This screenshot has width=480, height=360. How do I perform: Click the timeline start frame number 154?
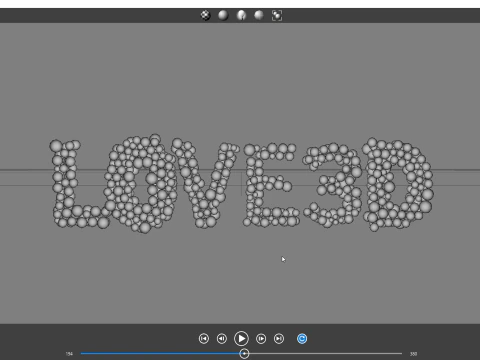69,354
